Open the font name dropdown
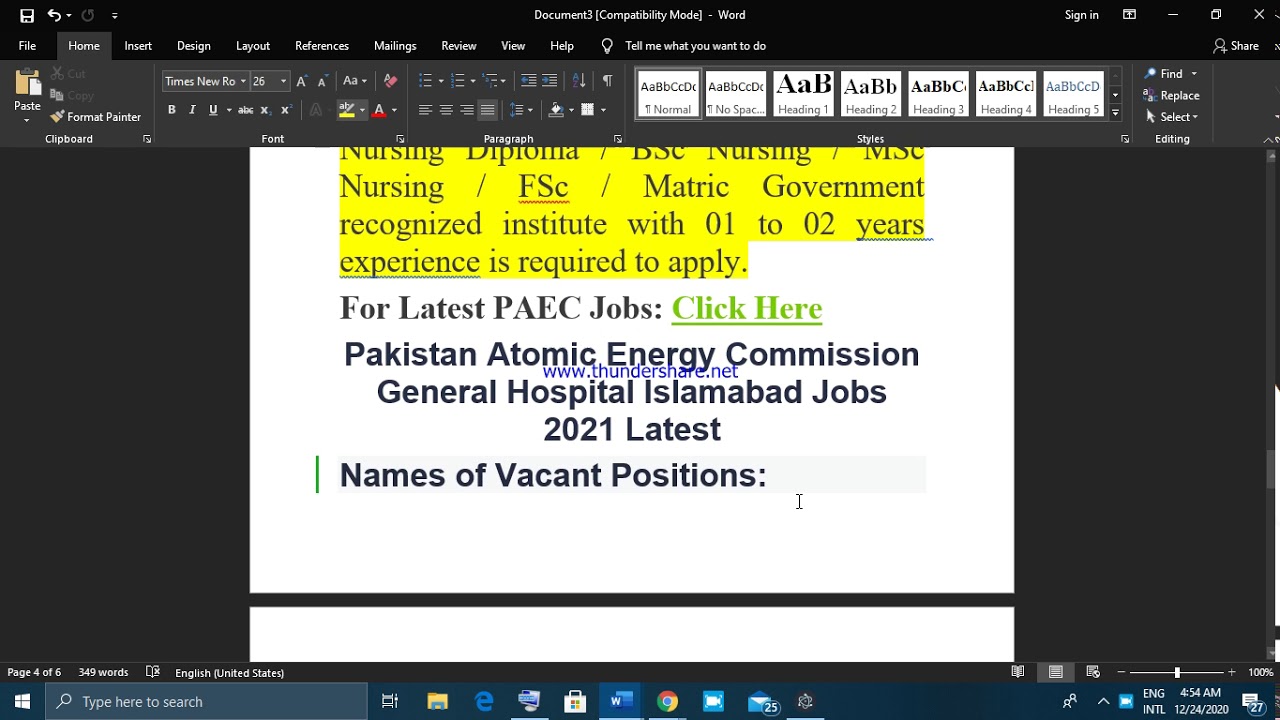Viewport: 1280px width, 720px height. point(243,82)
